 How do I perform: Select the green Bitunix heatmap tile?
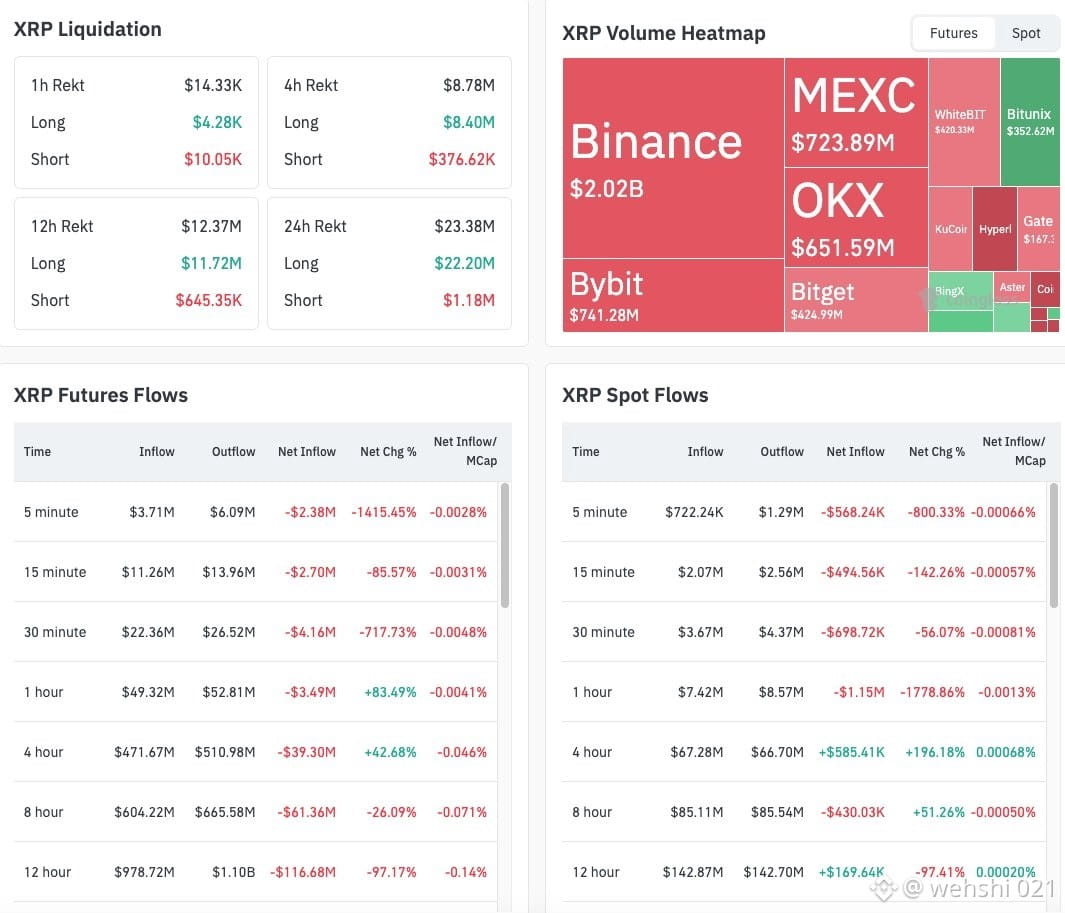[x=1030, y=122]
